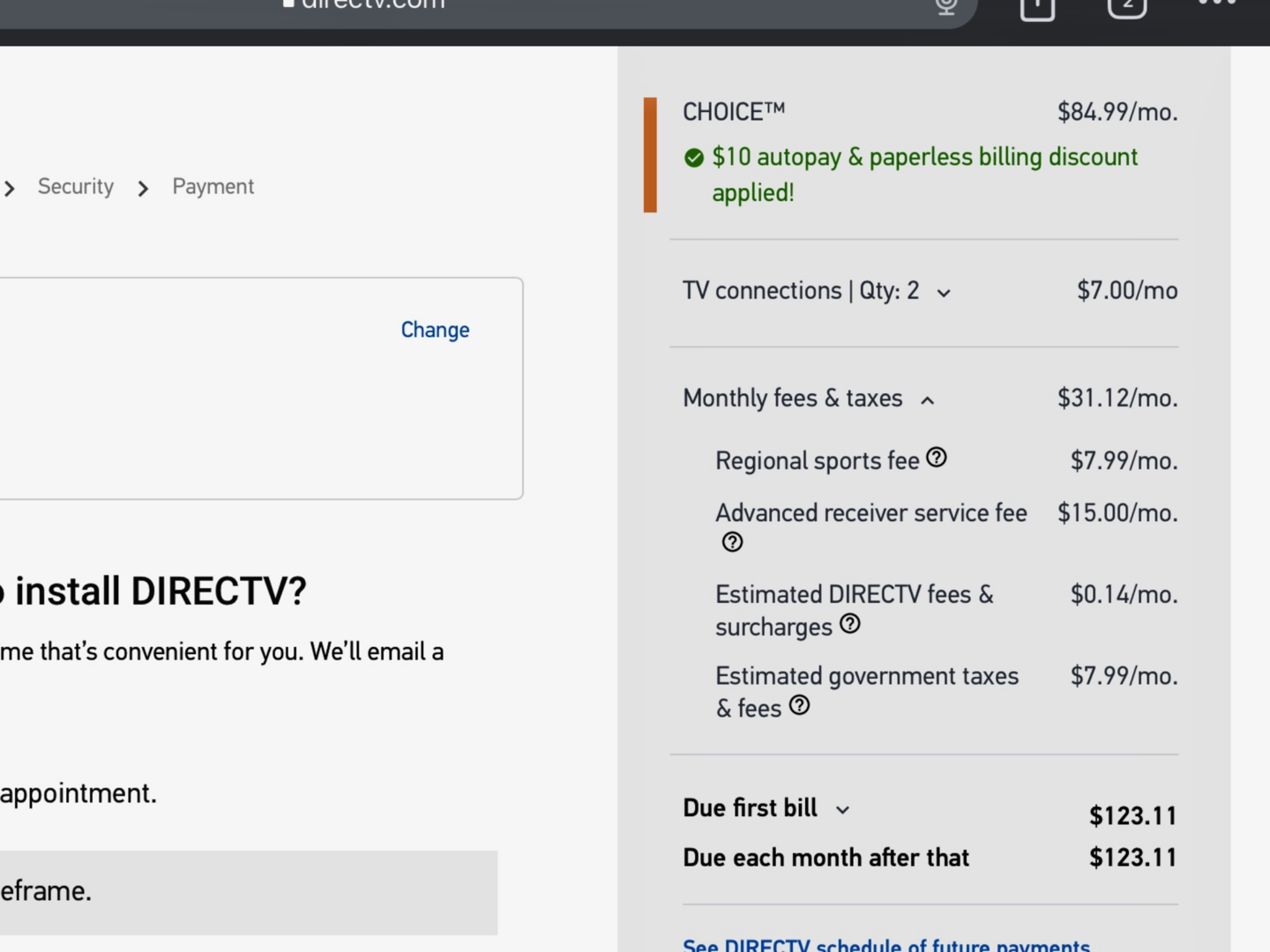Screen dimensions: 1270x952
Task: Collapse the Monthly fees & taxes section
Action: coord(928,400)
